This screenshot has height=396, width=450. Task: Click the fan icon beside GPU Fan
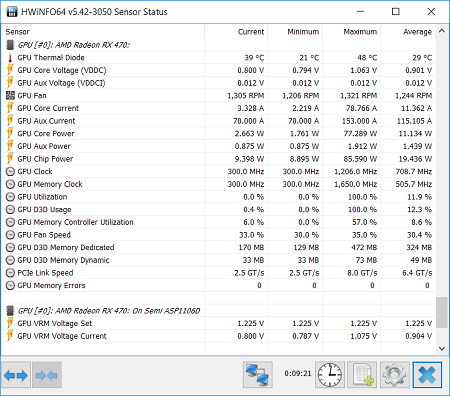[x=10, y=96]
